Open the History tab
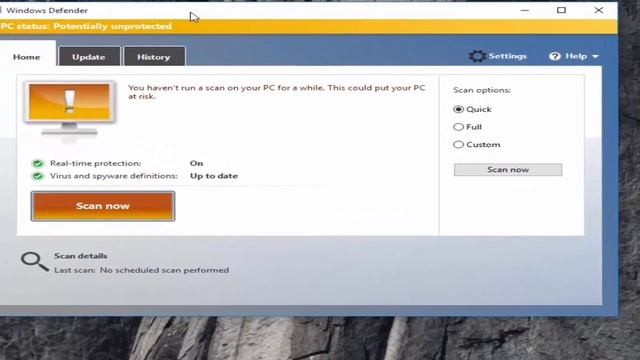Viewport: 640px width, 360px height. pyautogui.click(x=154, y=57)
